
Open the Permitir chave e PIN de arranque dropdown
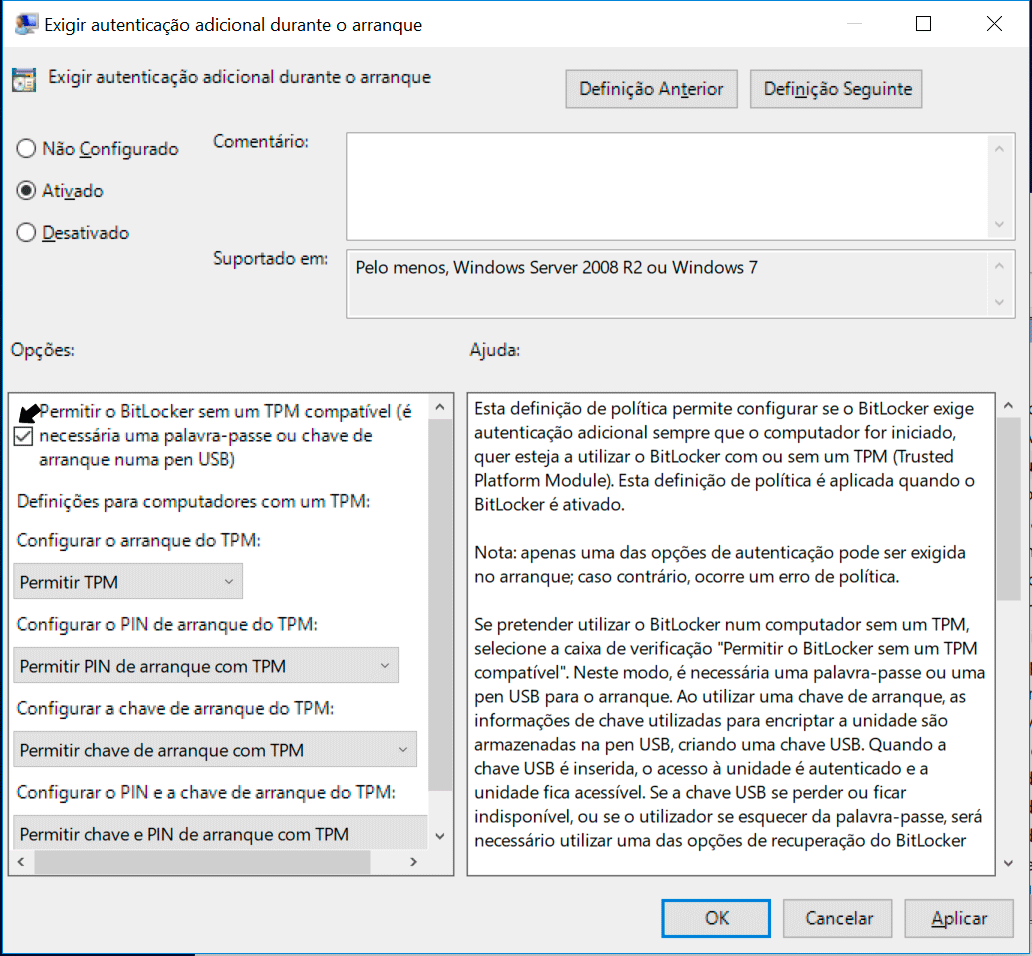[x=220, y=833]
